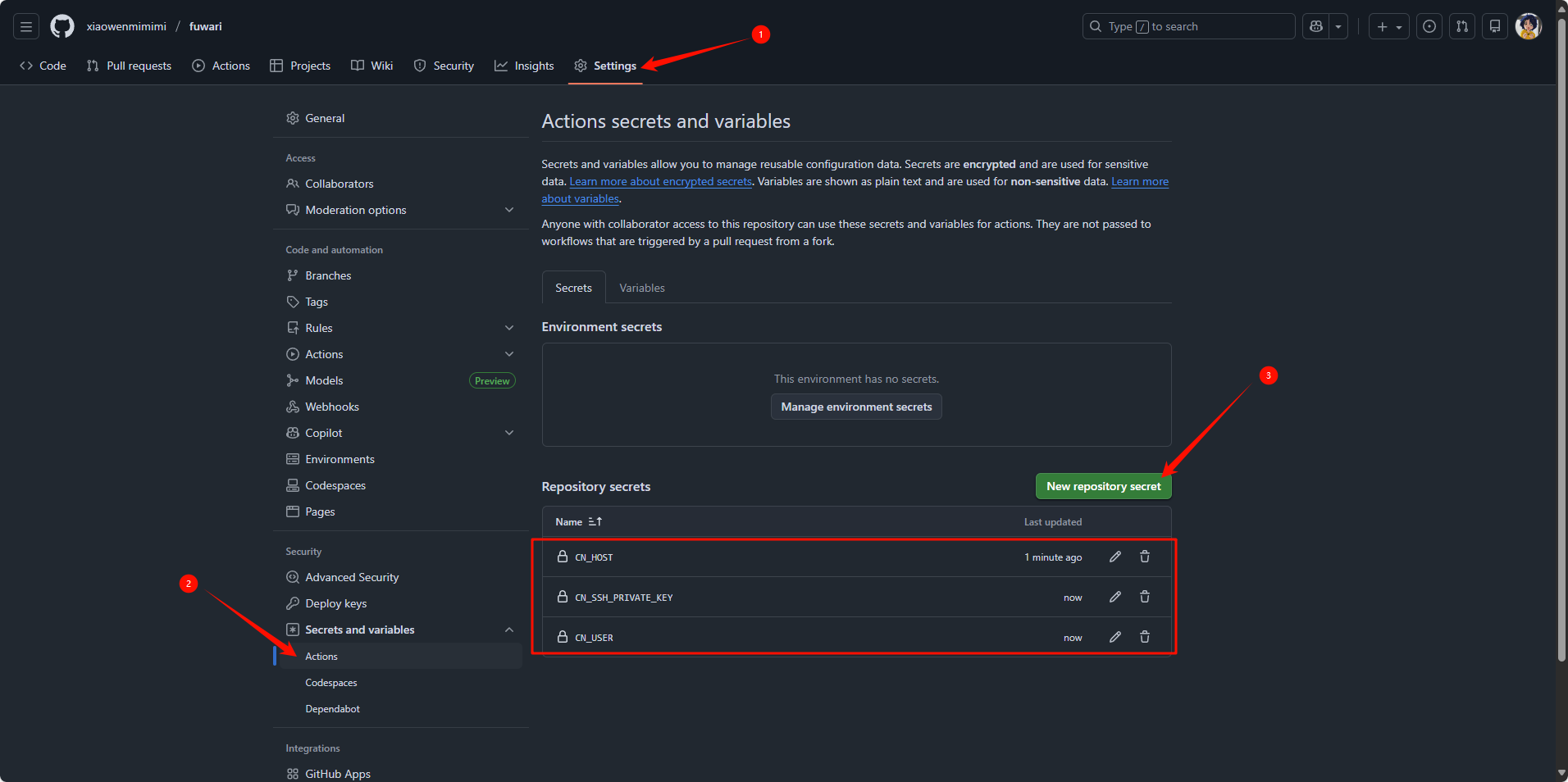This screenshot has width=1568, height=782.
Task: Click the search input field
Action: point(1187,26)
